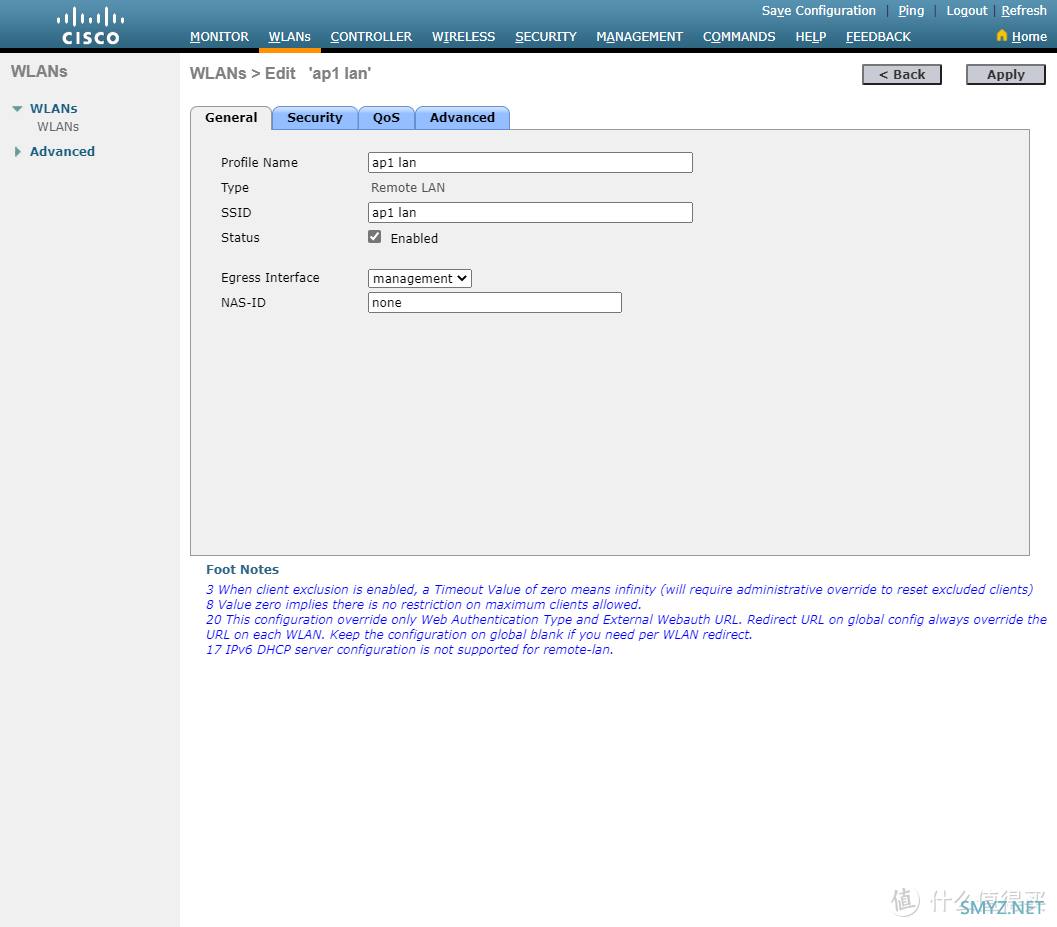Open the Ping utility link
The height and width of the screenshot is (927, 1057).
(x=911, y=10)
